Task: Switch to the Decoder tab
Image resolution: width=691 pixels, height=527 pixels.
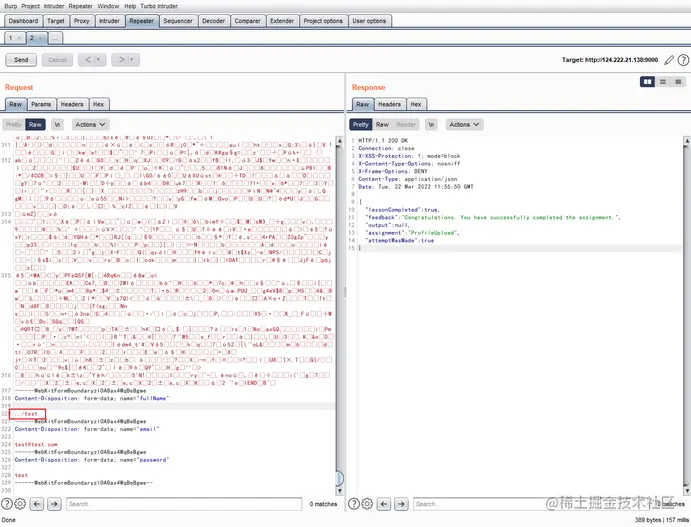Action: click(x=214, y=21)
